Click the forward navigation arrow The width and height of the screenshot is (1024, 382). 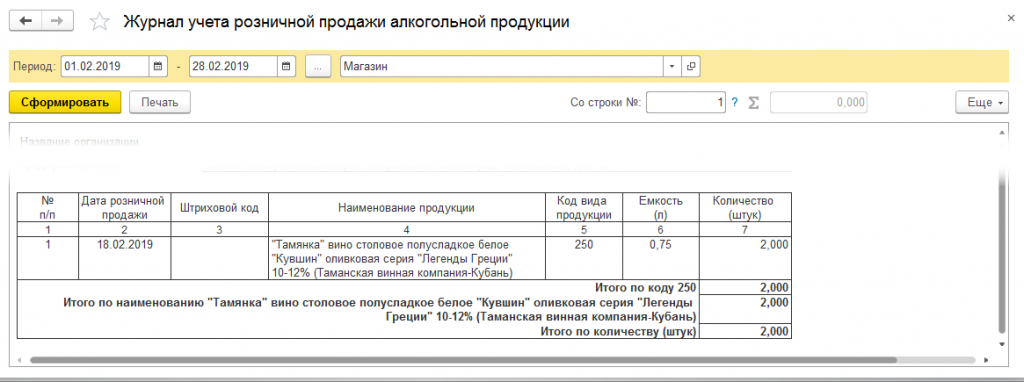pyautogui.click(x=57, y=21)
